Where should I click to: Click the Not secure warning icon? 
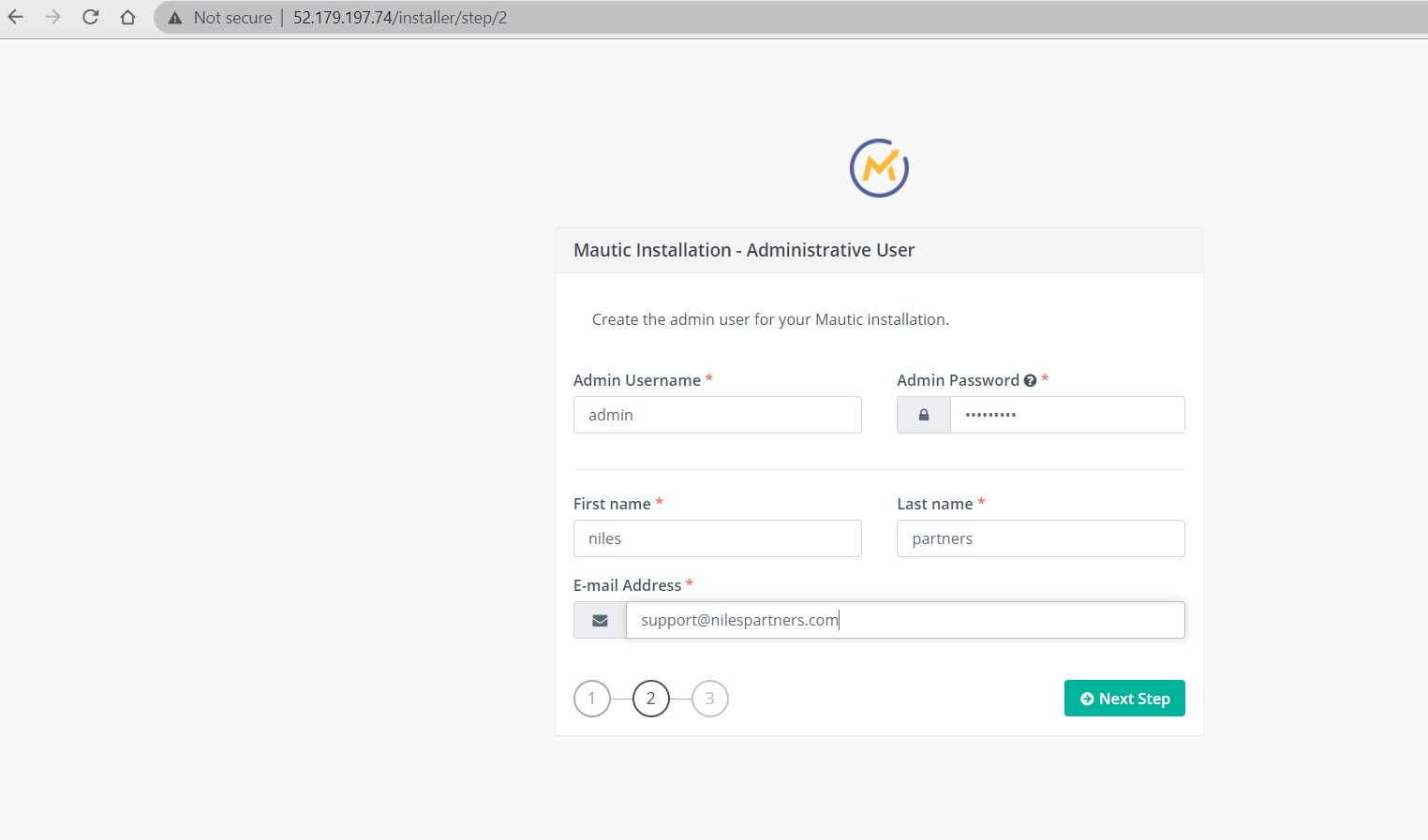[x=175, y=18]
